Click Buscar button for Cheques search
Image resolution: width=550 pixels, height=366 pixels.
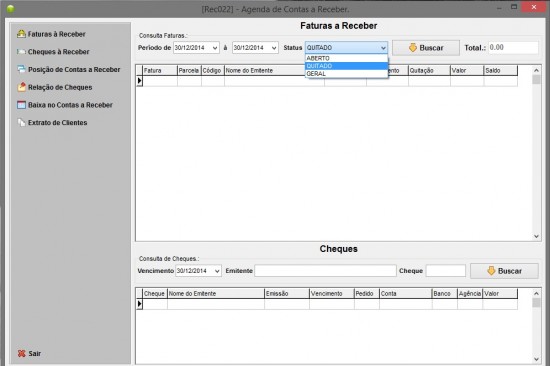pos(504,271)
